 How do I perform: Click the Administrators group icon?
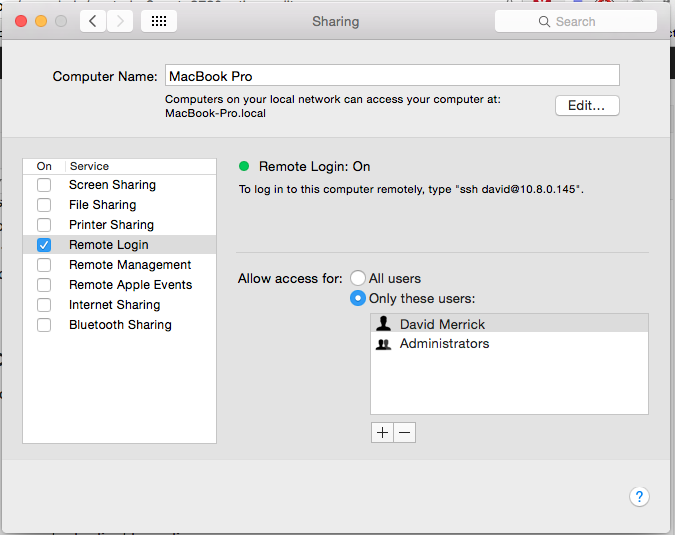point(383,344)
